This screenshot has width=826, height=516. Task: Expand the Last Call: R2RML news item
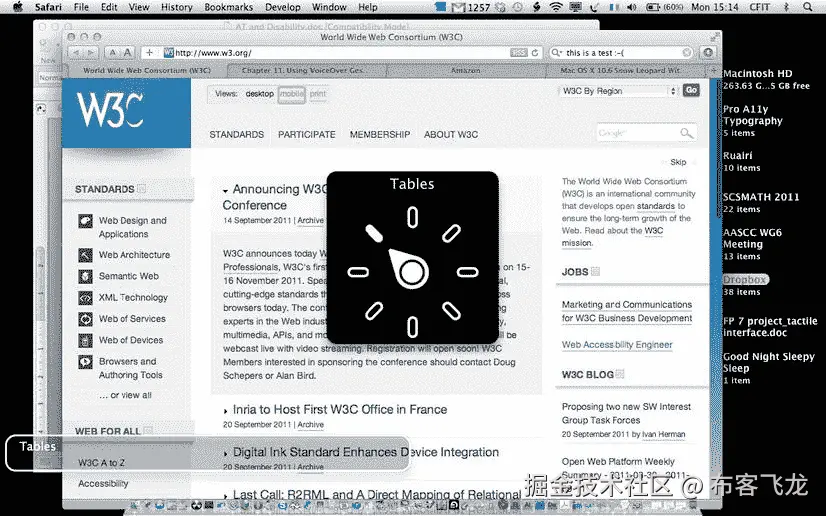click(x=225, y=496)
